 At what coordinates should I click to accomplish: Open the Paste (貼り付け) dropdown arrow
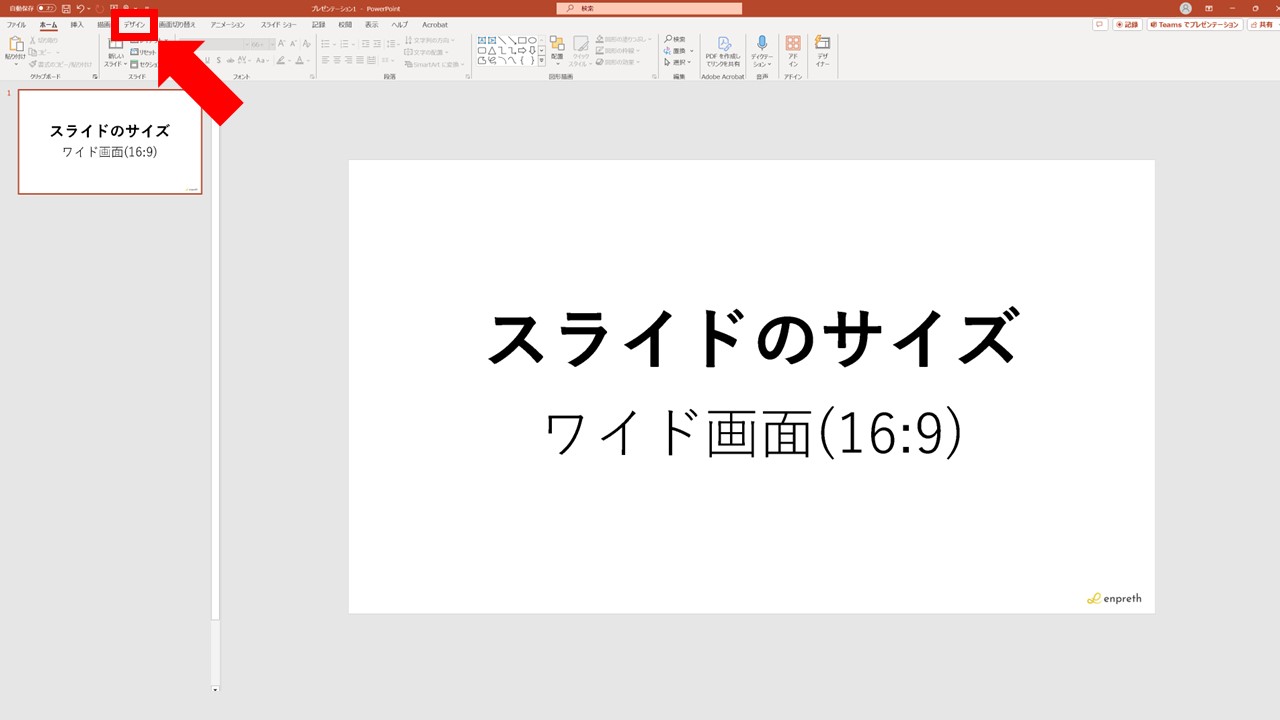(x=15, y=65)
